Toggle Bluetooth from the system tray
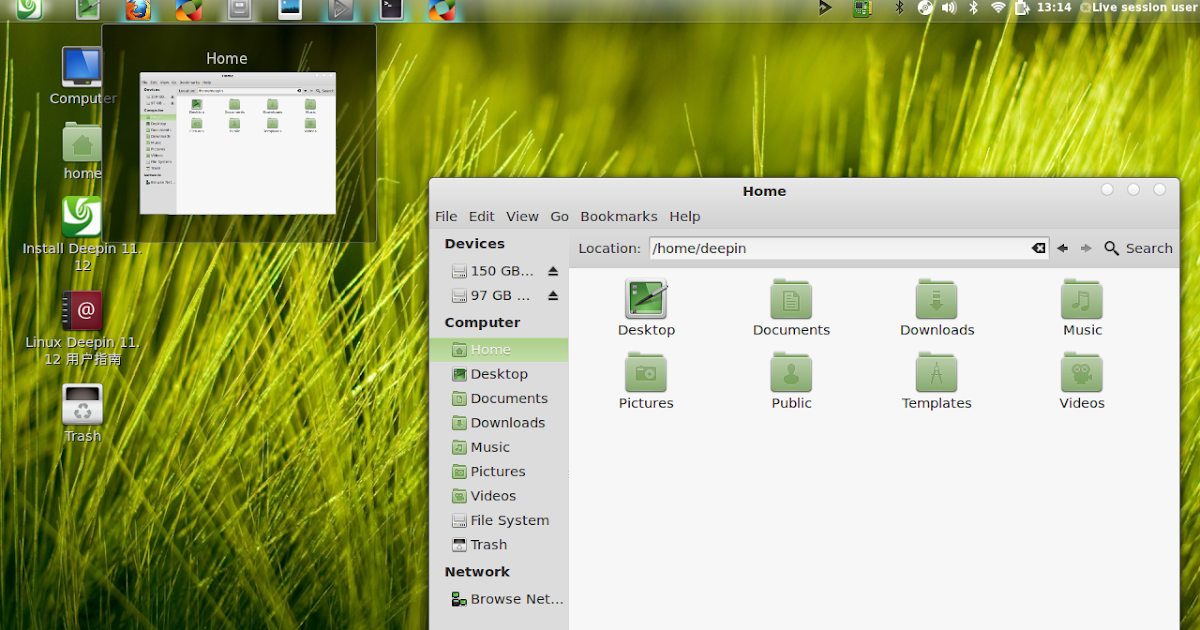The width and height of the screenshot is (1200, 630). pyautogui.click(x=974, y=8)
